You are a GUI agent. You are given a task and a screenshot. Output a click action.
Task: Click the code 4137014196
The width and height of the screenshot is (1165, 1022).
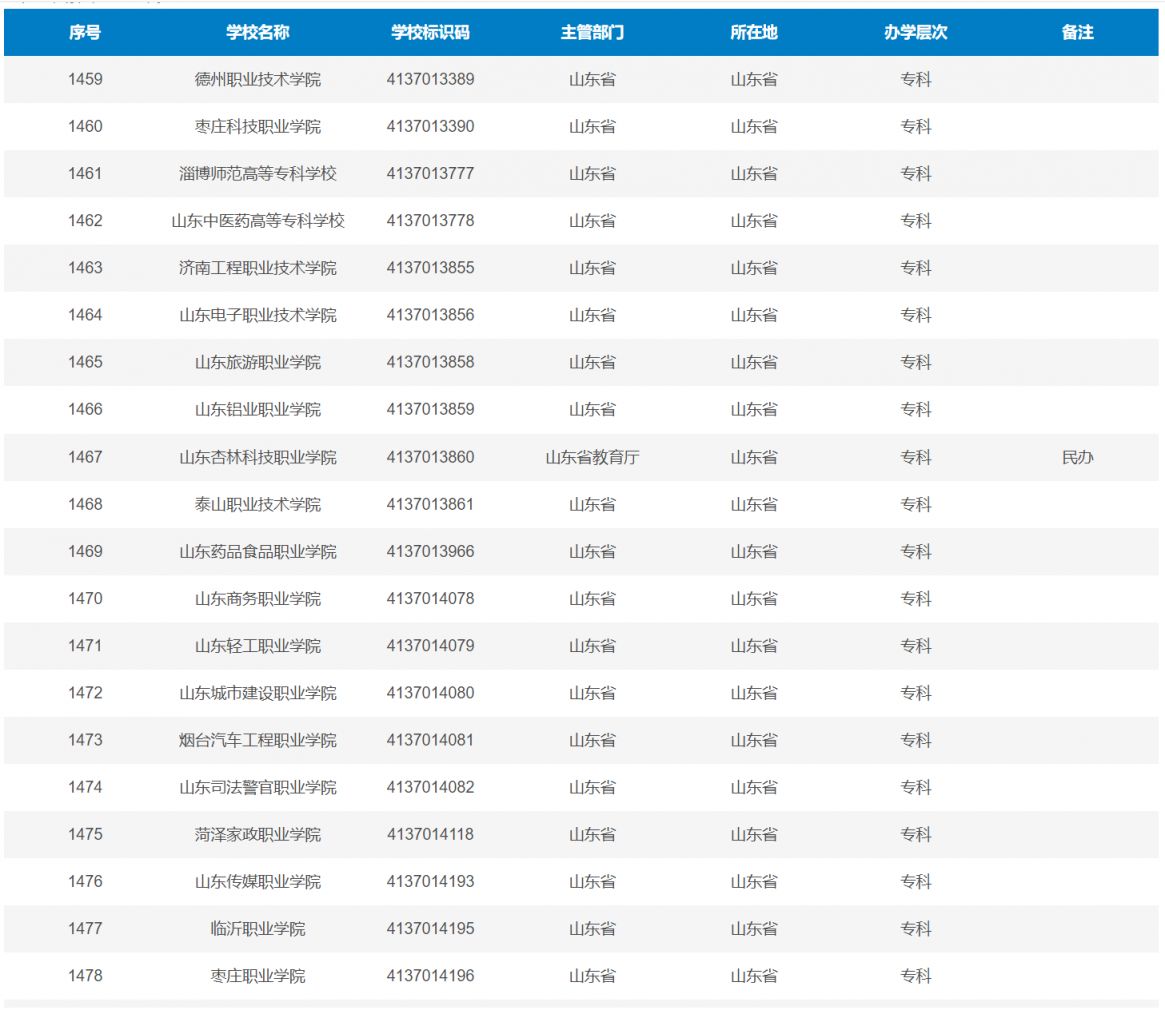tap(430, 976)
